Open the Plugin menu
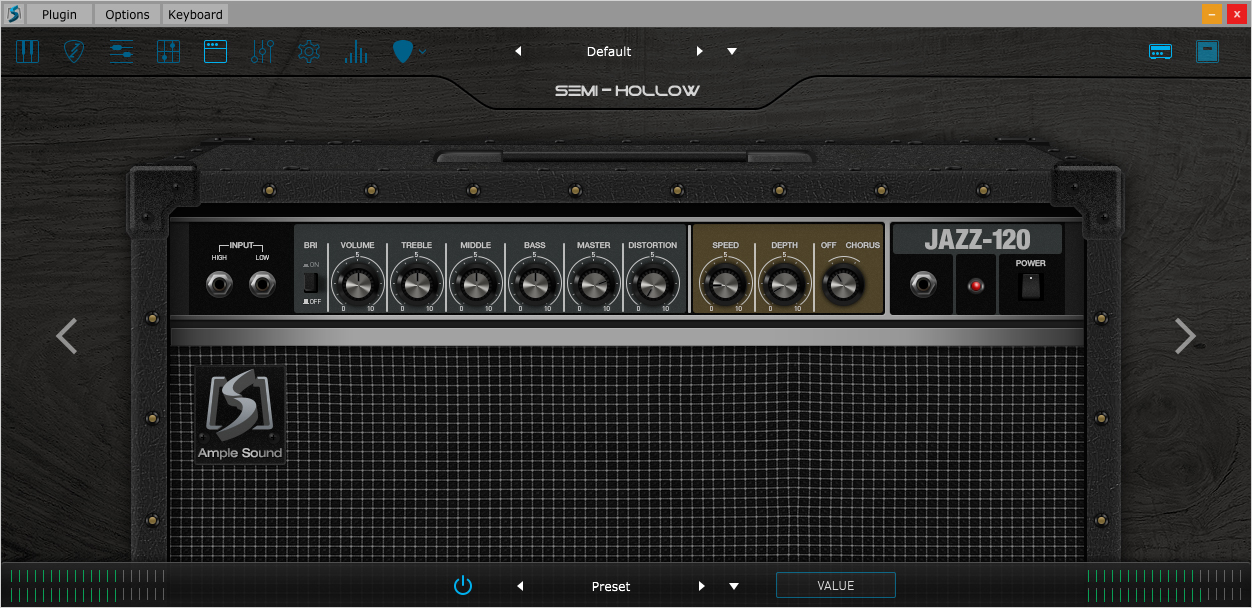 point(59,14)
